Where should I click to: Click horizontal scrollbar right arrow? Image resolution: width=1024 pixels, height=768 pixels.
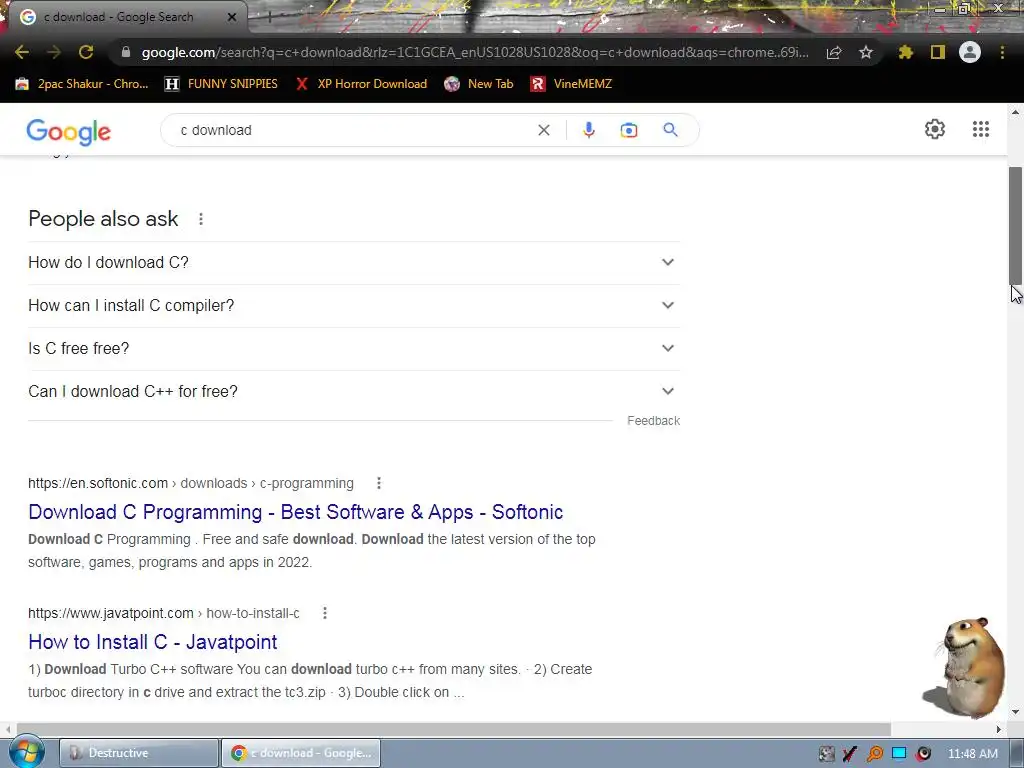click(999, 729)
